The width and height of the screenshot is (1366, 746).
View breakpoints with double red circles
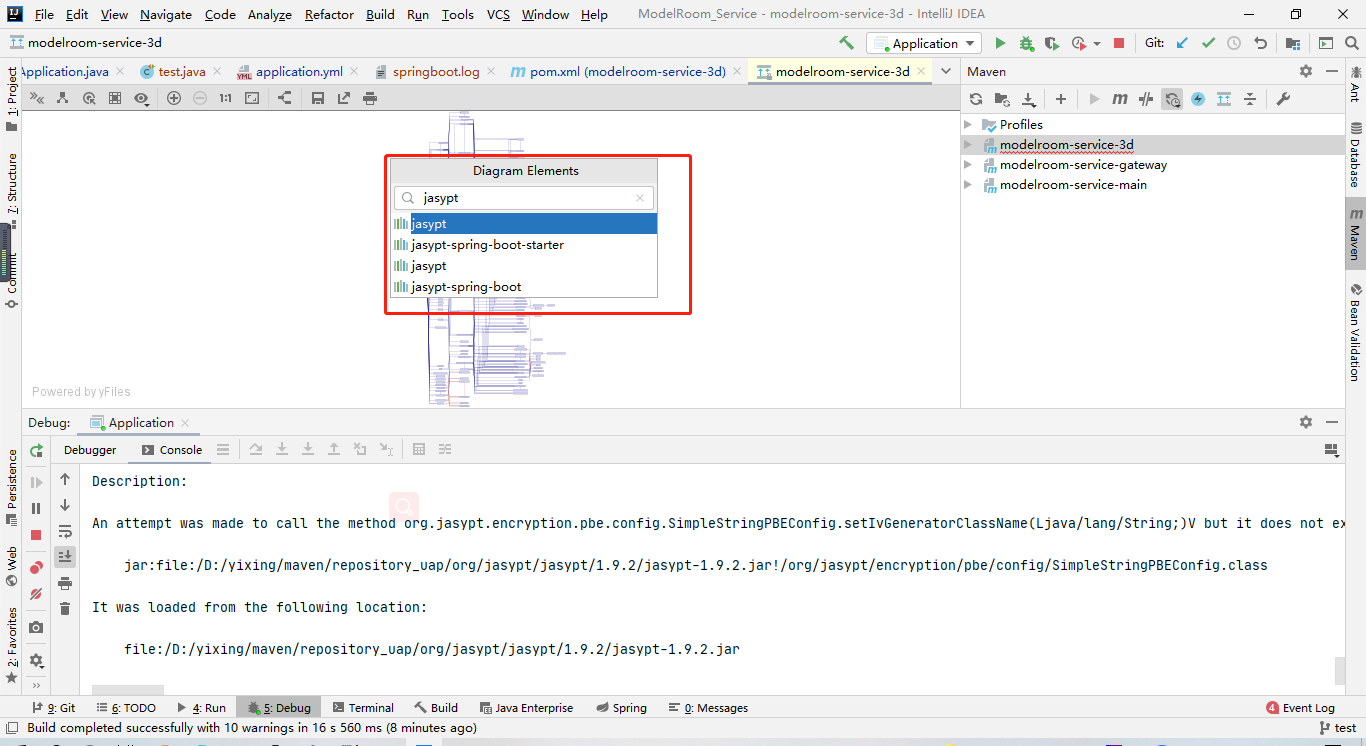[x=36, y=568]
